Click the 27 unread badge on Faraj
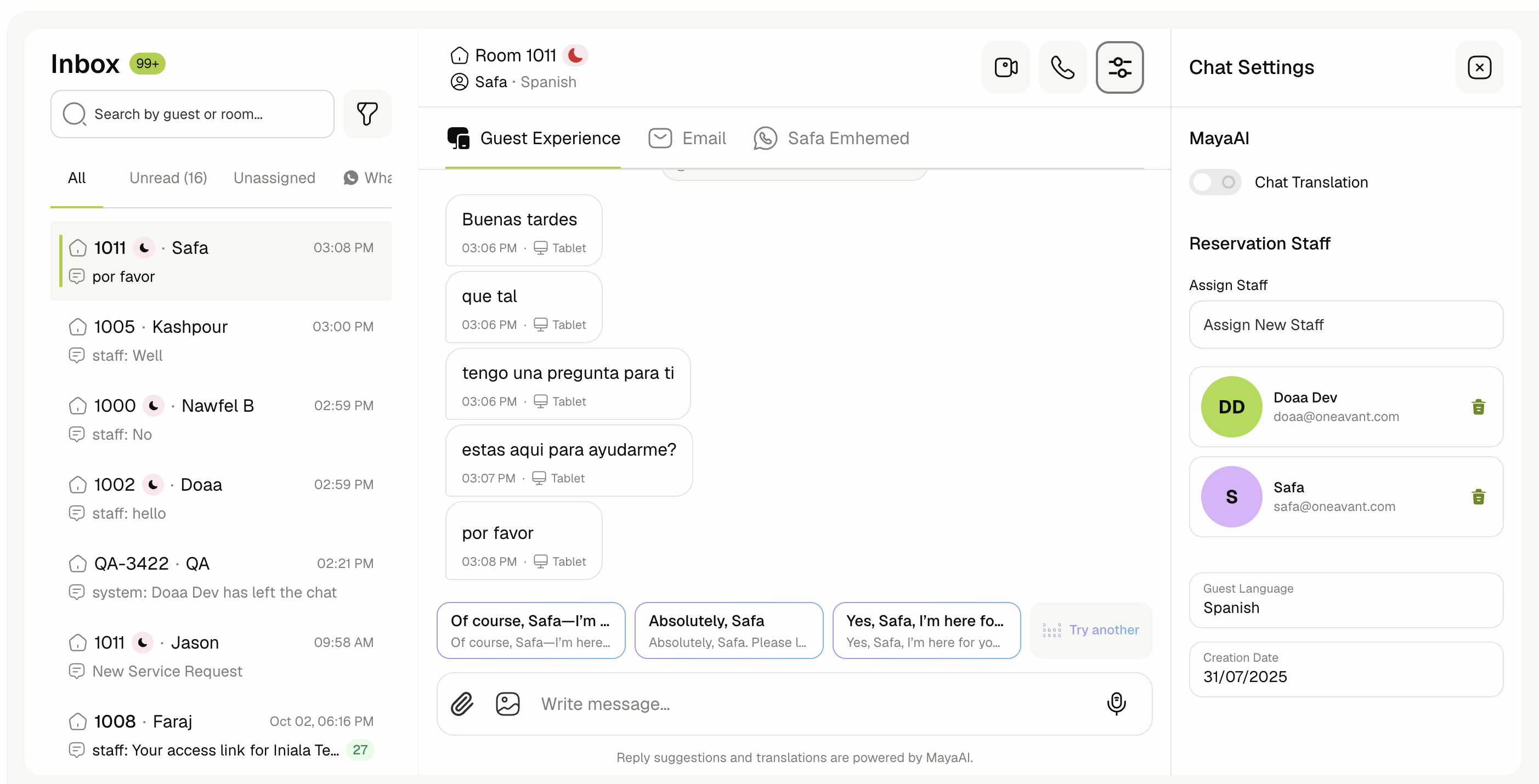 tap(360, 750)
